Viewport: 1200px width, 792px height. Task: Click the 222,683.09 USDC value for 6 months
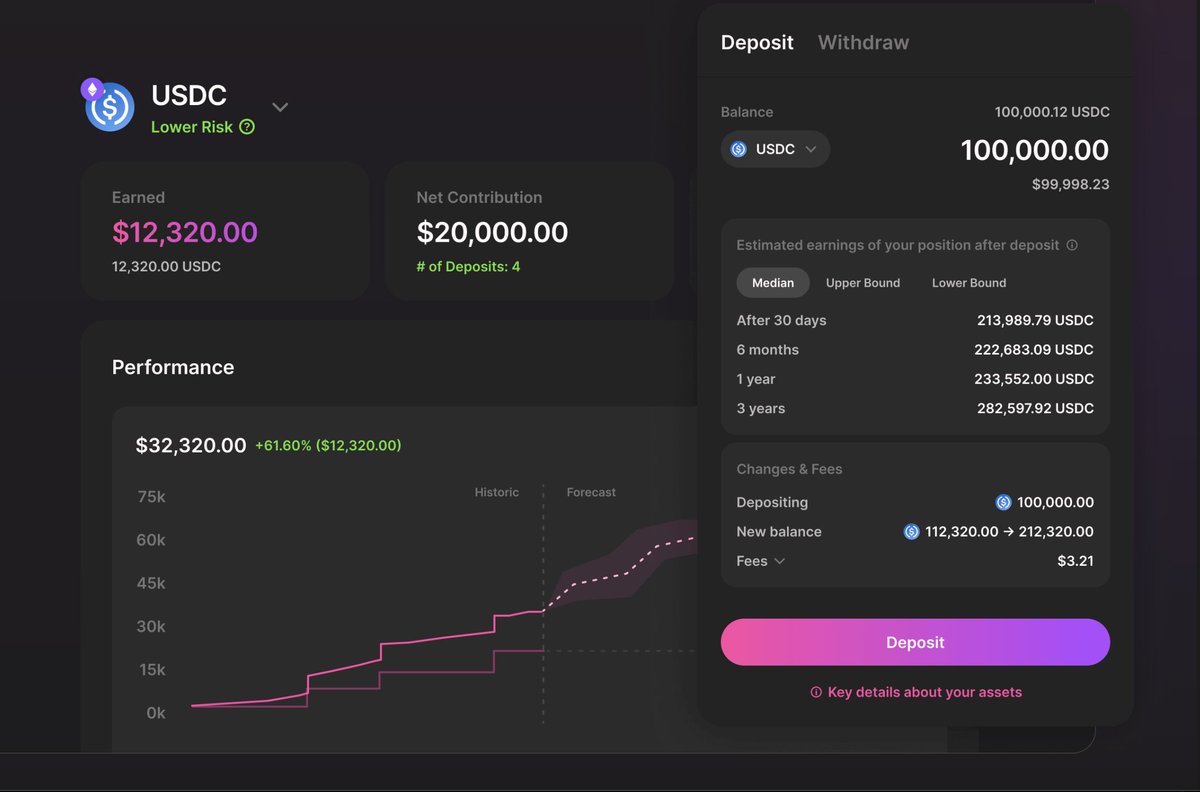click(x=1034, y=350)
